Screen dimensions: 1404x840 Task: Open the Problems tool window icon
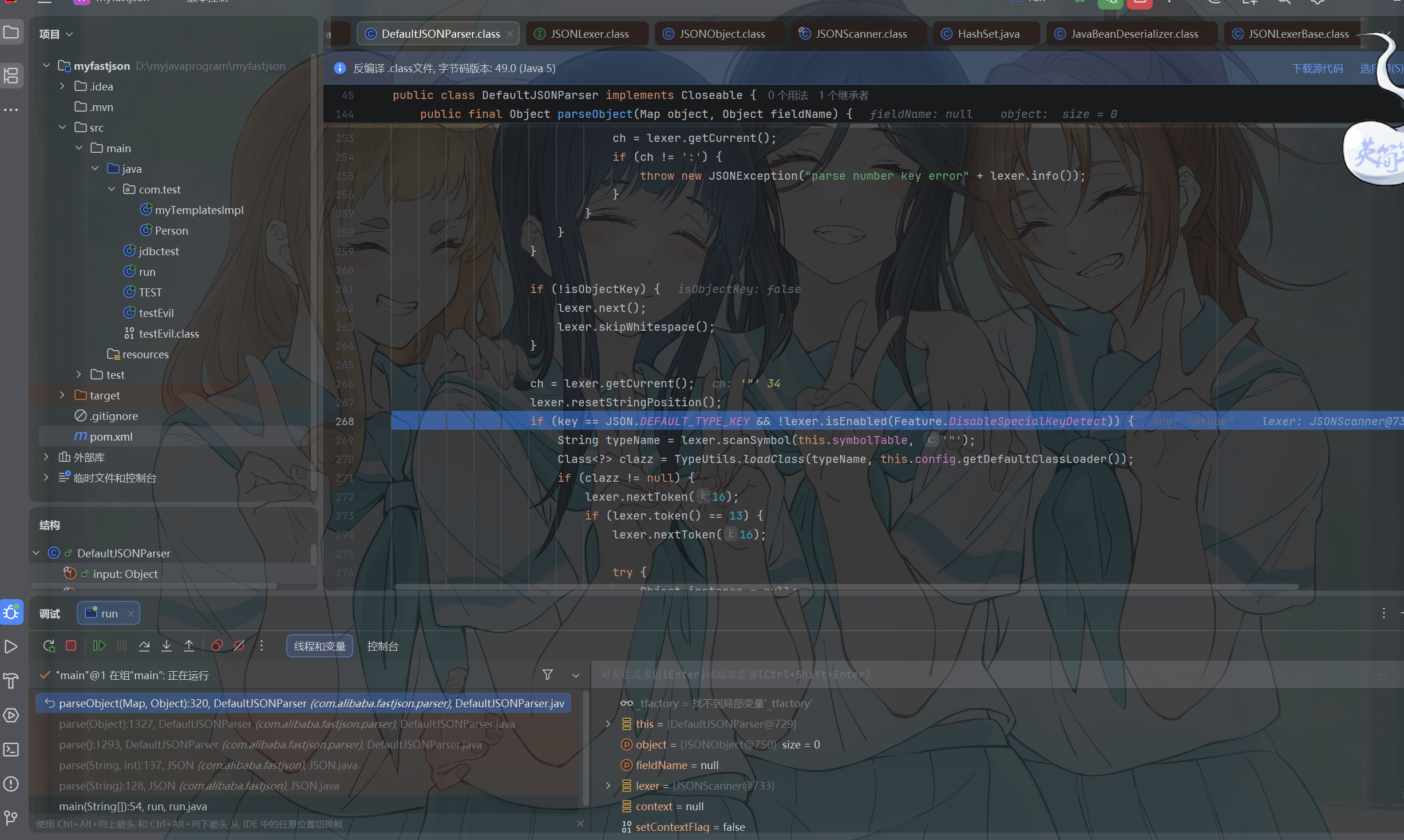[x=11, y=784]
